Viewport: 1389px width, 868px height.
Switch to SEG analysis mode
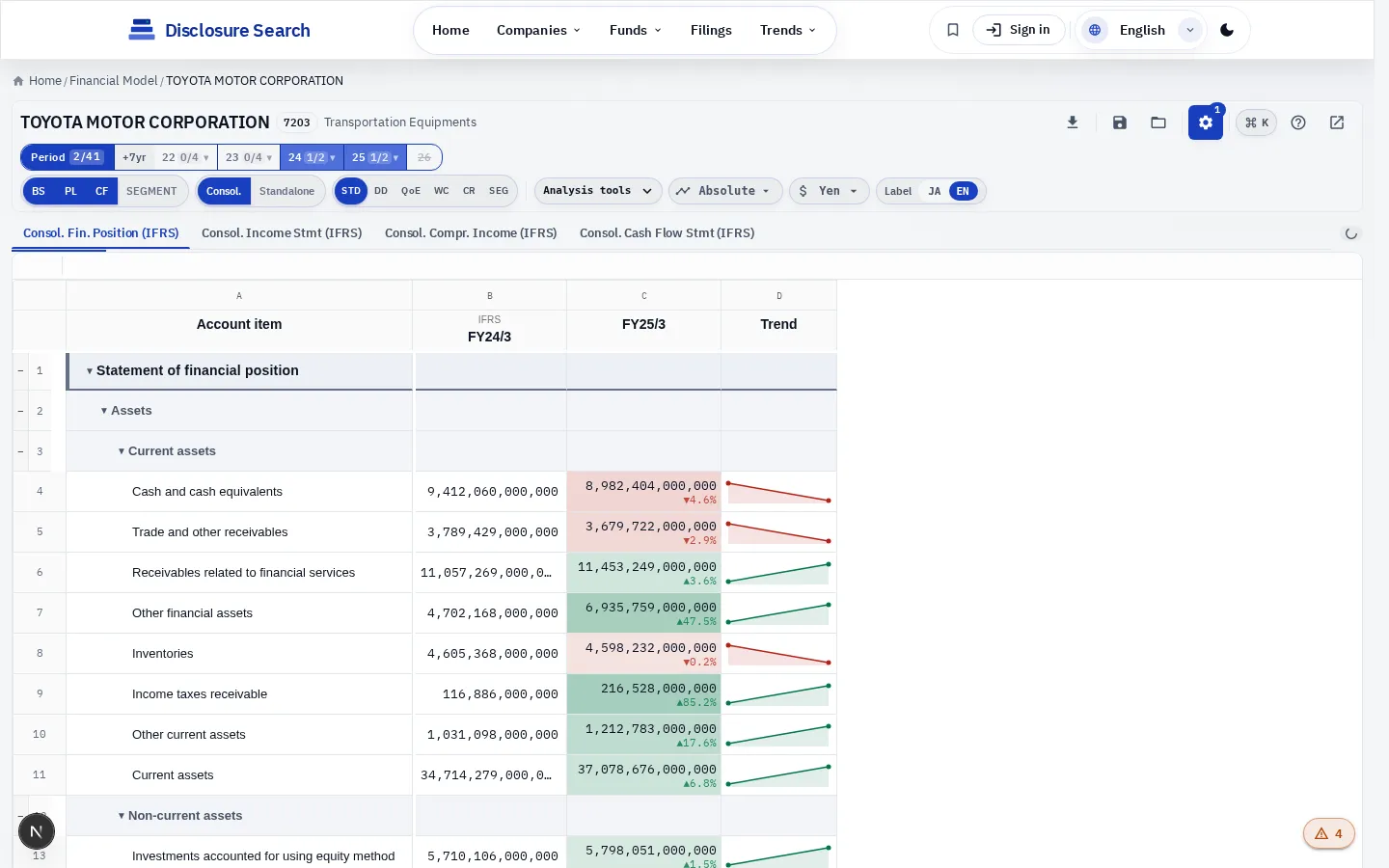pyautogui.click(x=499, y=191)
